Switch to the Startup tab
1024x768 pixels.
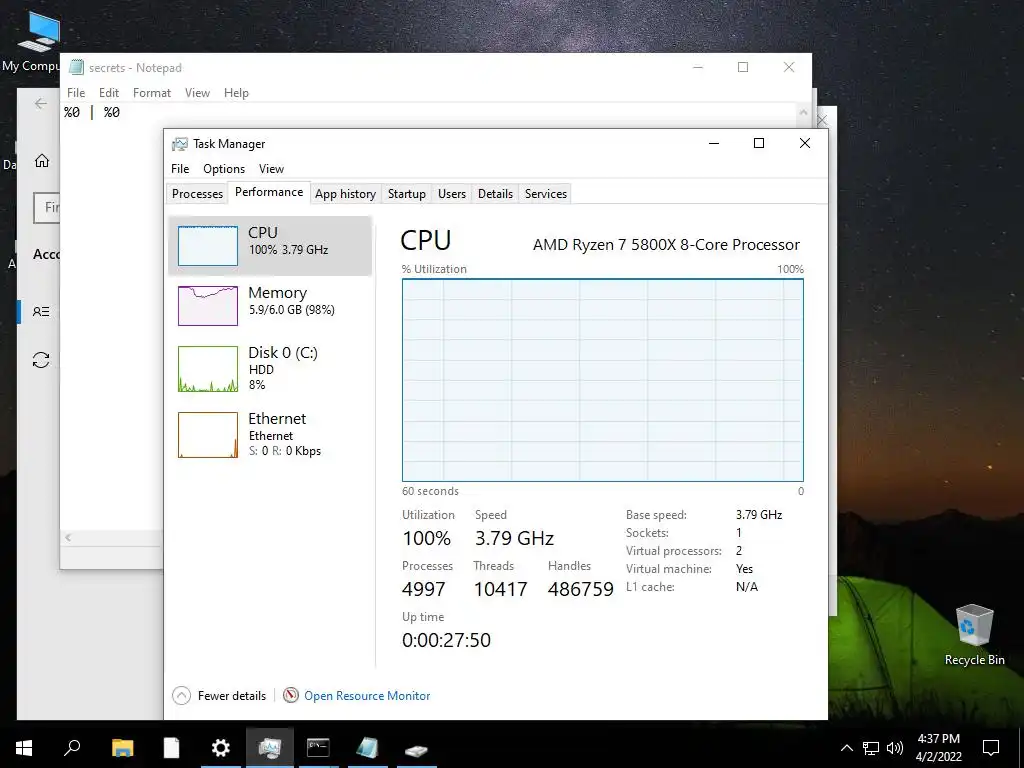pos(406,193)
